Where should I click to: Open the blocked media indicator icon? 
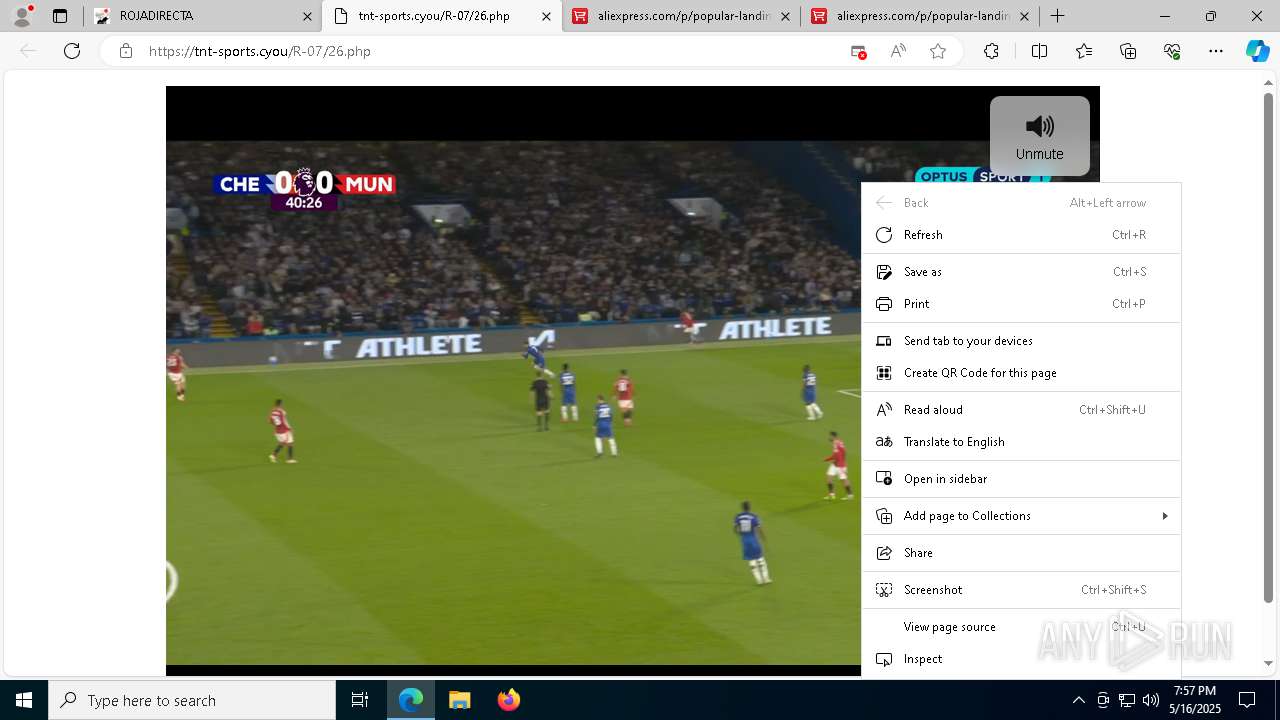pyautogui.click(x=858, y=51)
